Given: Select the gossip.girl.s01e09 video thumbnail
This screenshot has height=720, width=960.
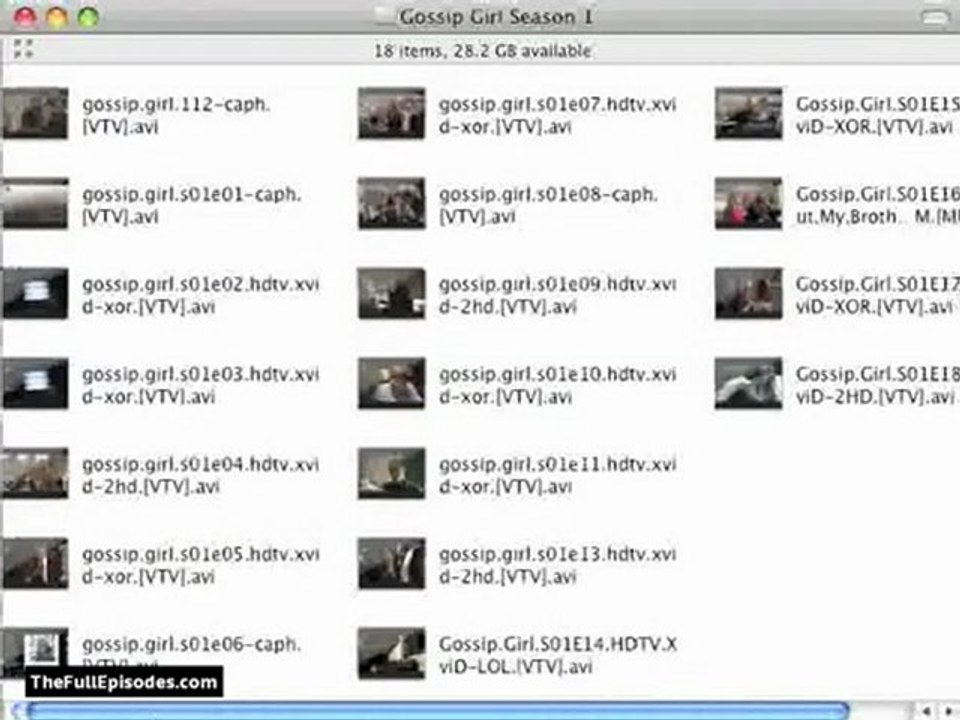Looking at the screenshot, I should (x=391, y=293).
